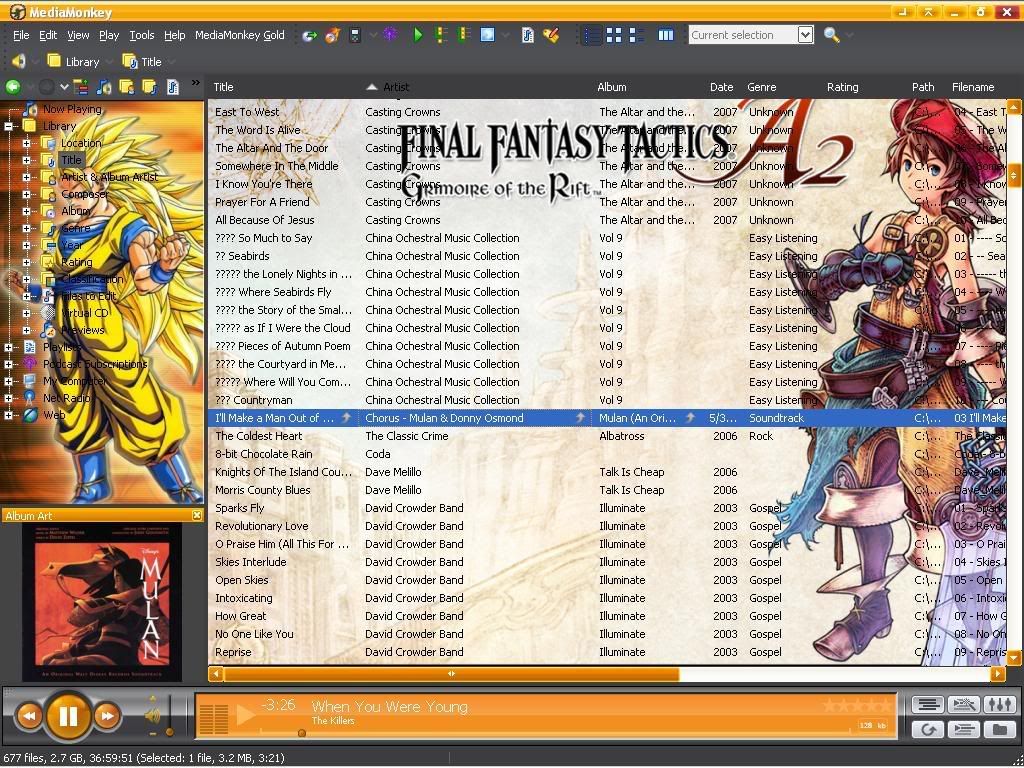Screen dimensions: 1024x768
Task: Click the Podcast Subscriptions tree icon
Action: tap(29, 364)
